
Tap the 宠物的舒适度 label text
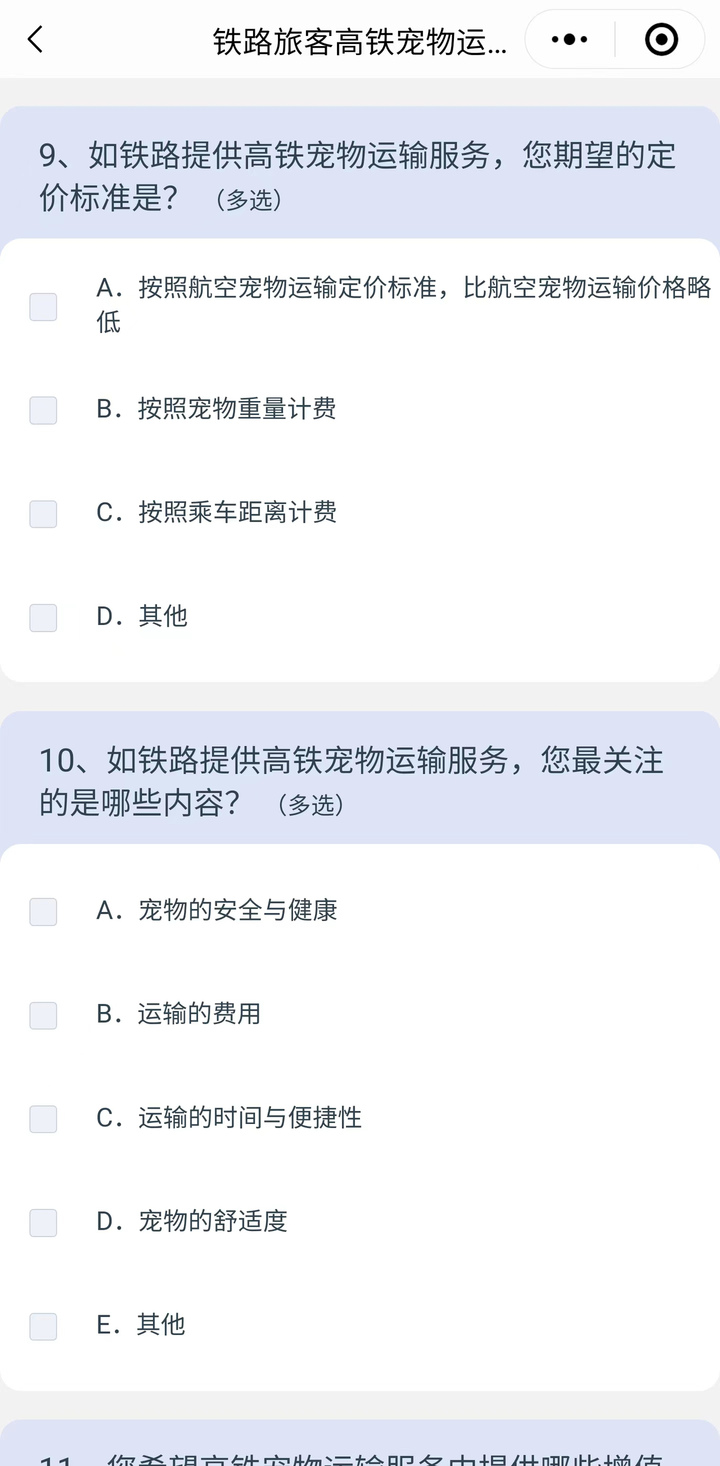(x=212, y=1221)
